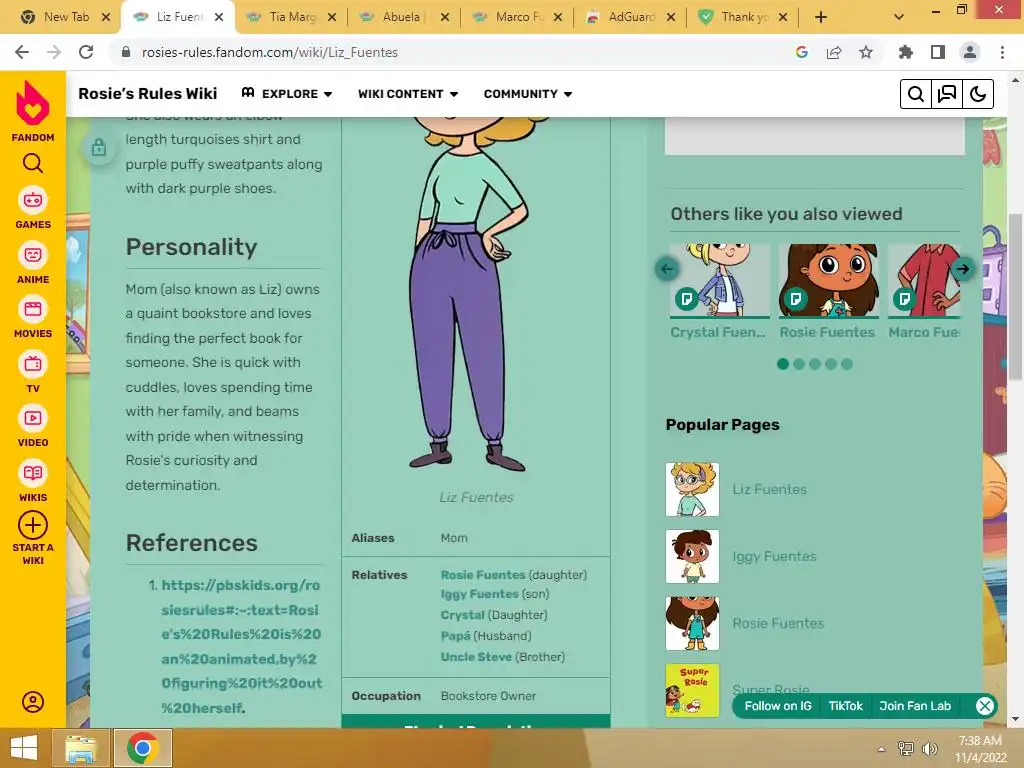The image size is (1024, 768).
Task: View site info padlock icon
Action: point(126,52)
